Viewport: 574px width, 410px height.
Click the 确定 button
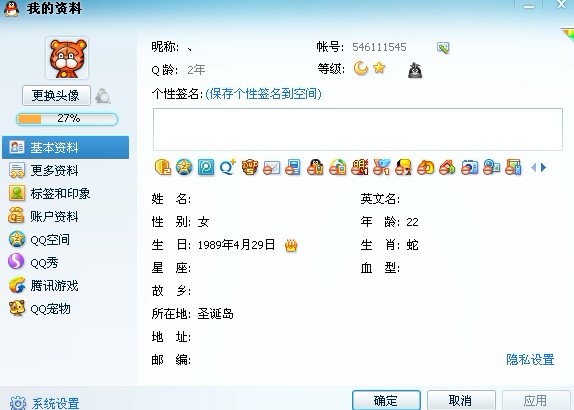coord(386,400)
